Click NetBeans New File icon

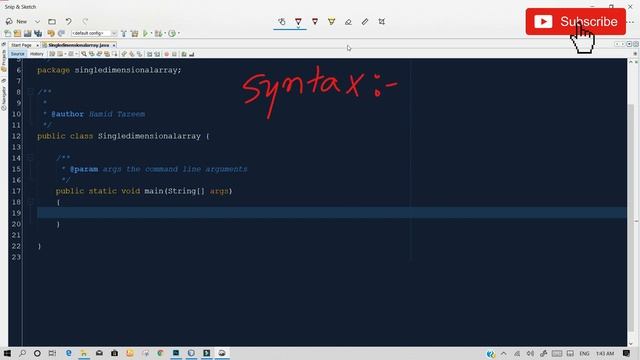click(7, 33)
